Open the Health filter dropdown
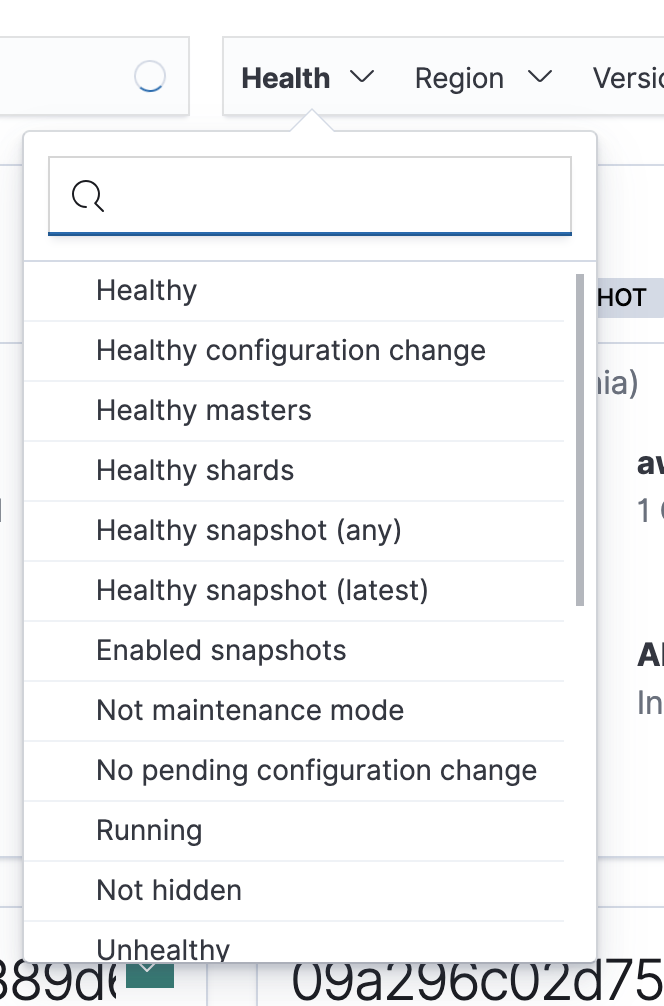This screenshot has width=664, height=1006. (307, 77)
